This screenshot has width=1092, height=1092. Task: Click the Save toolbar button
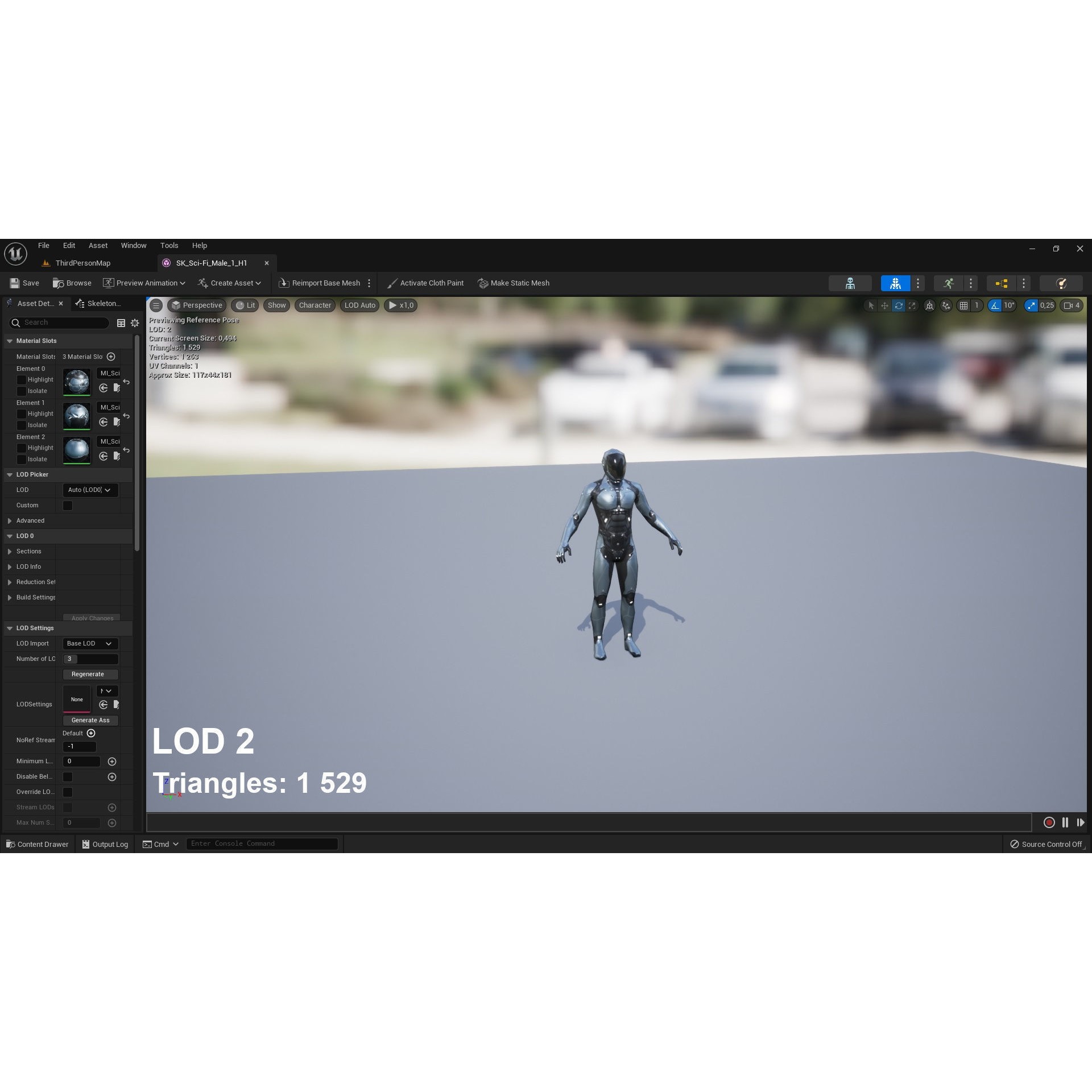24,283
